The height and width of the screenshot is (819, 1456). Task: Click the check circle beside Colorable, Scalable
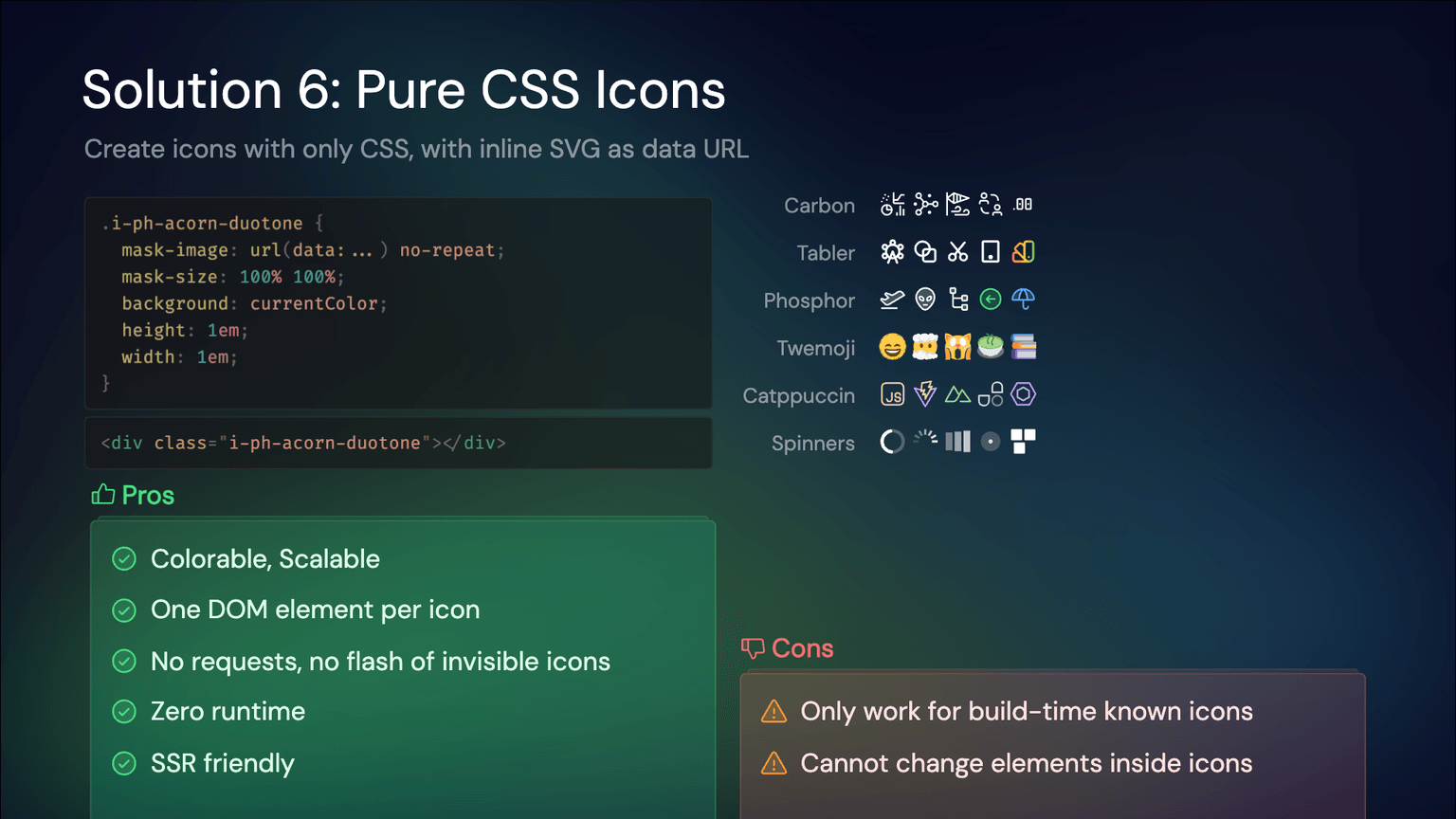(x=124, y=559)
